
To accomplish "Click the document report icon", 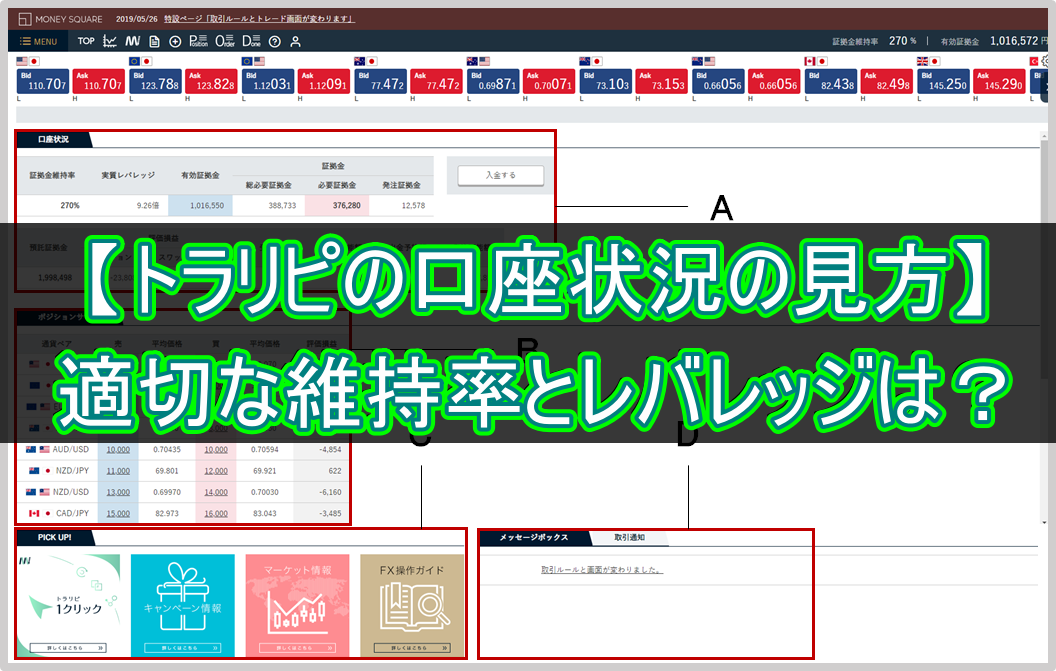I will click(x=154, y=41).
